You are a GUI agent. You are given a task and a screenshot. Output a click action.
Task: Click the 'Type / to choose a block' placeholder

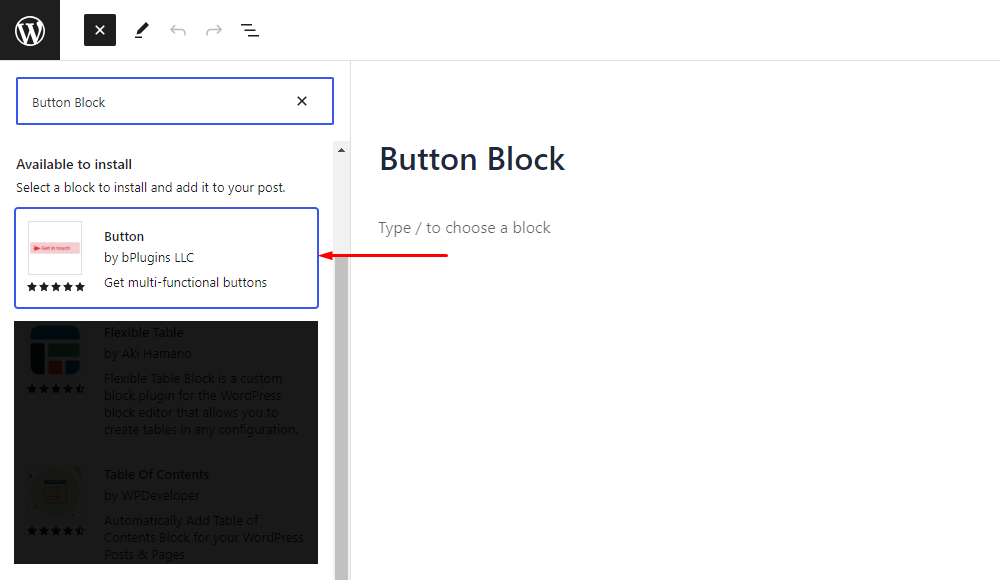(x=464, y=227)
